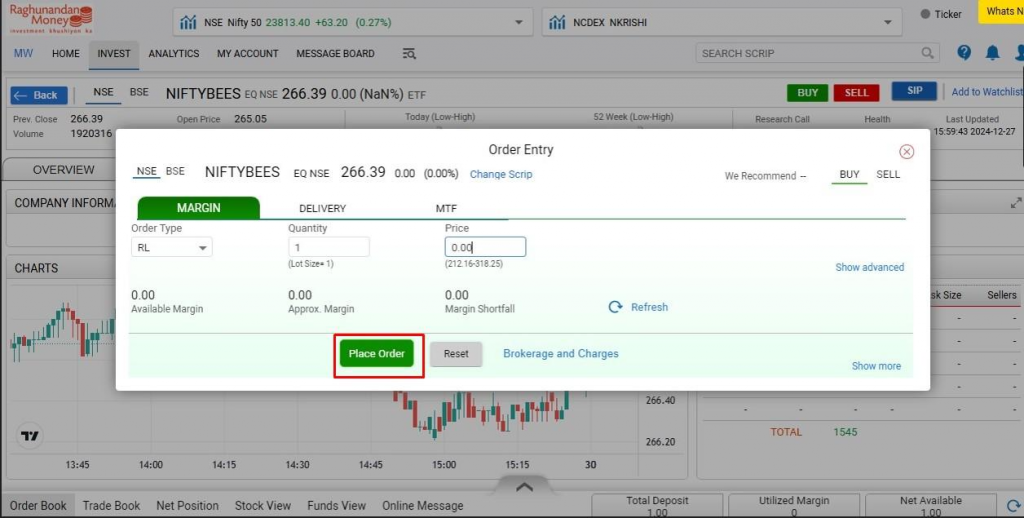
Task: Expand the NCDEX NKRISHI index dropdown
Action: (887, 22)
